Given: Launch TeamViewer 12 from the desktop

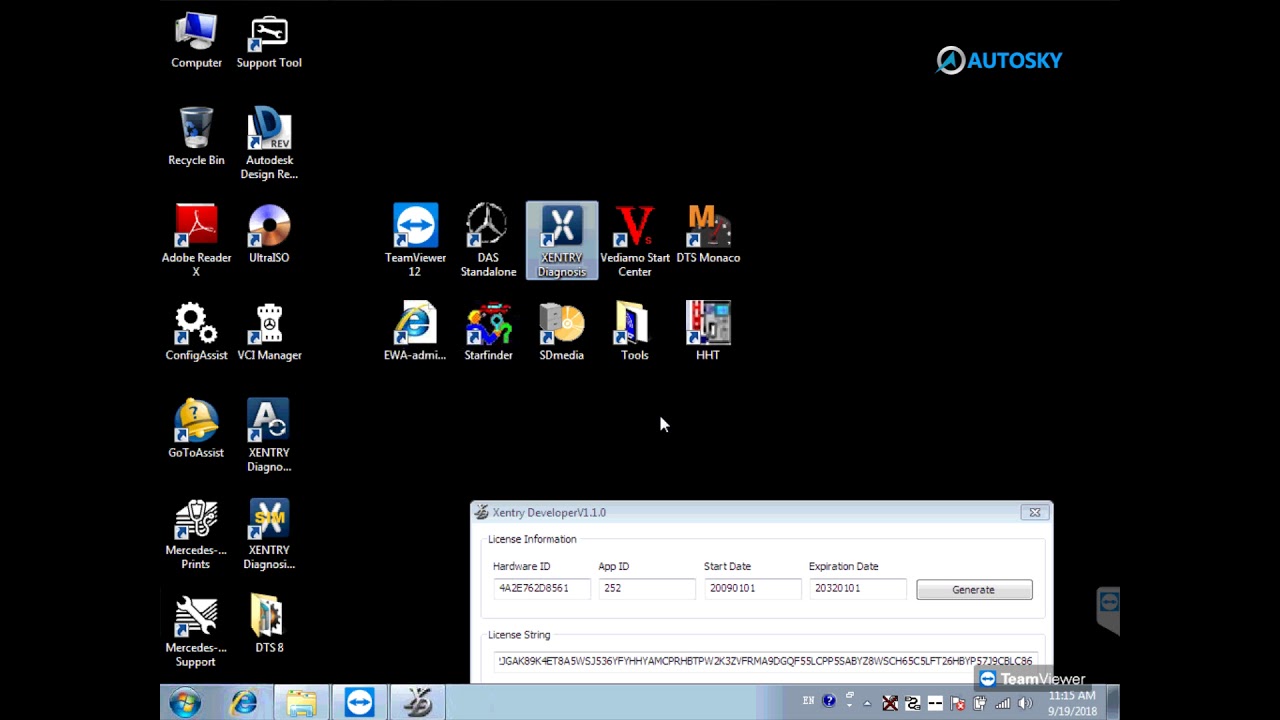Looking at the screenshot, I should (415, 241).
